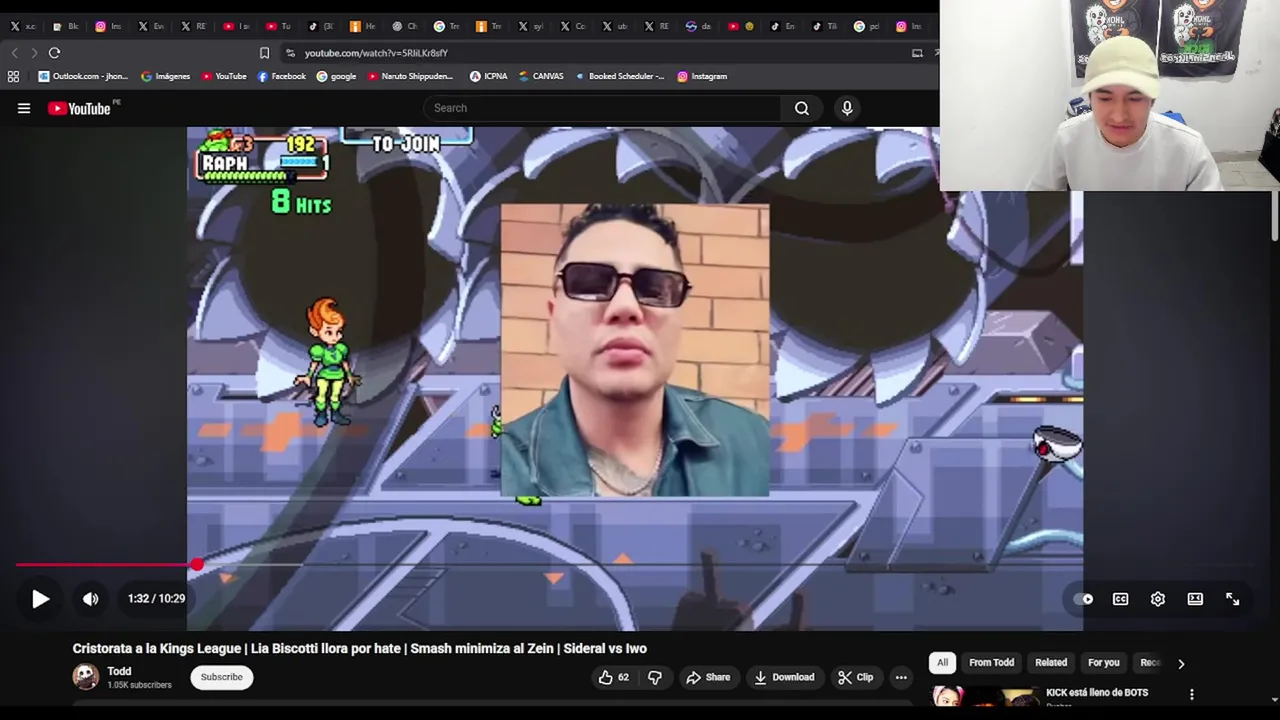
Task: Switch to the 'Tu' YouTube tab
Action: tap(279, 26)
